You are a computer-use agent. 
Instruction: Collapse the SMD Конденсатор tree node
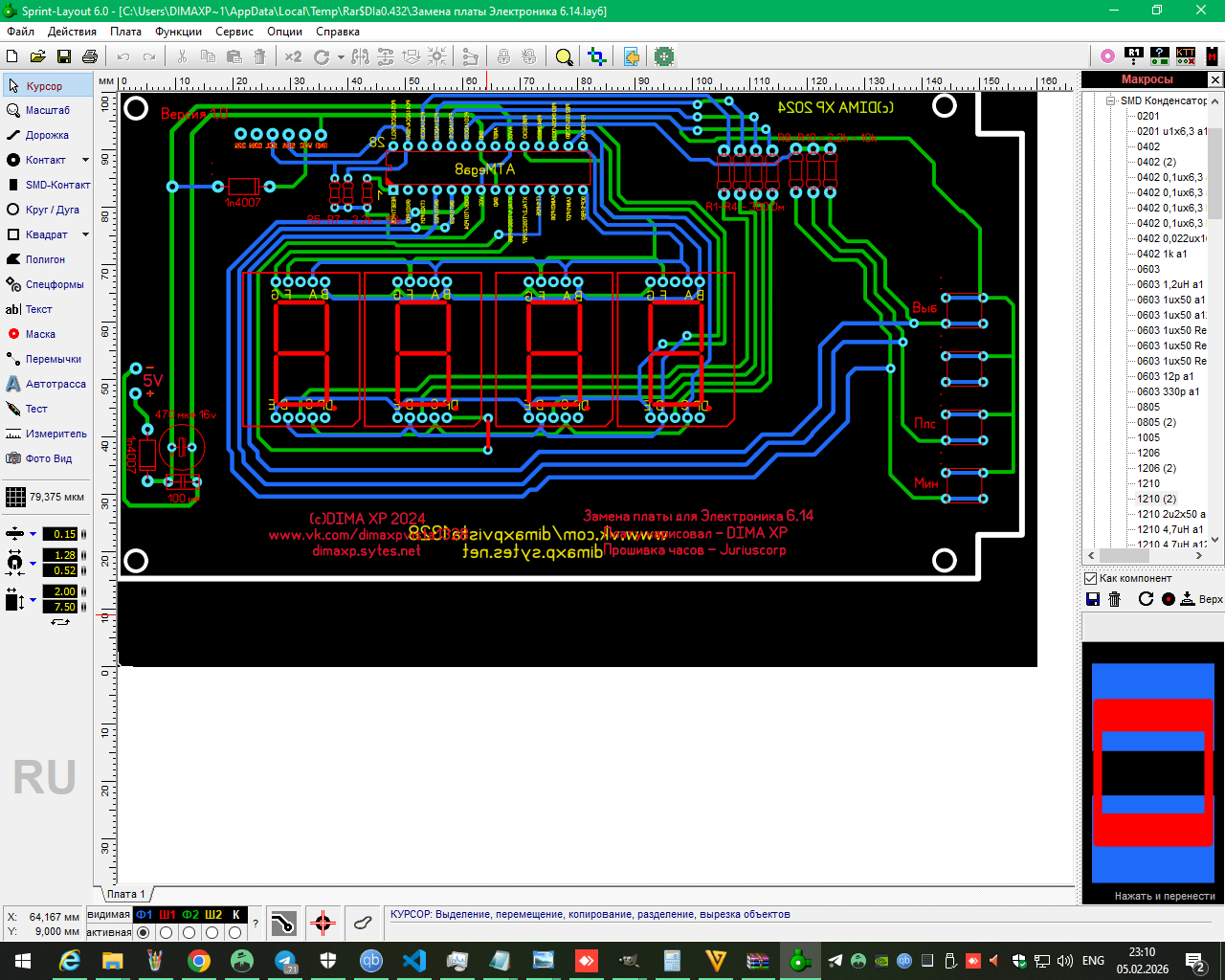[x=1110, y=100]
